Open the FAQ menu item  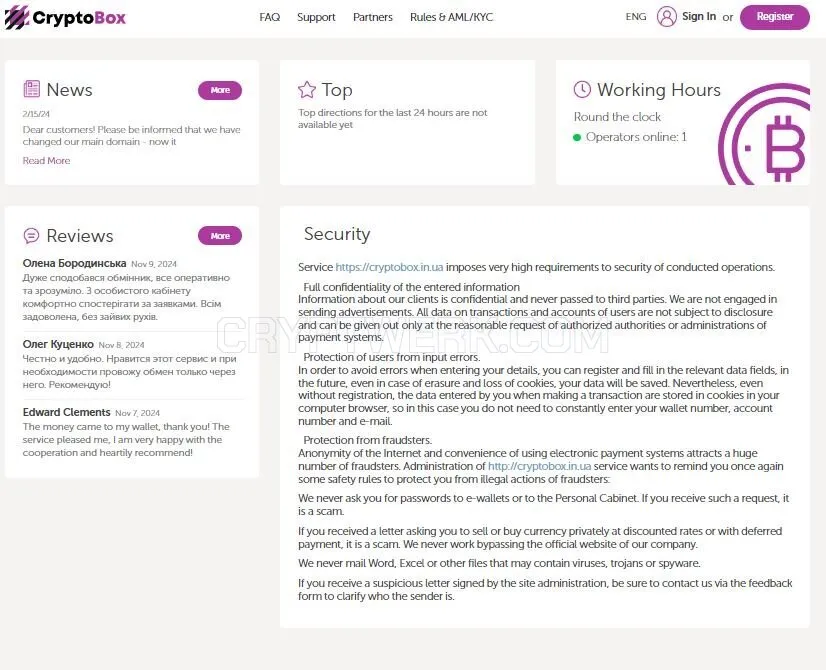270,17
